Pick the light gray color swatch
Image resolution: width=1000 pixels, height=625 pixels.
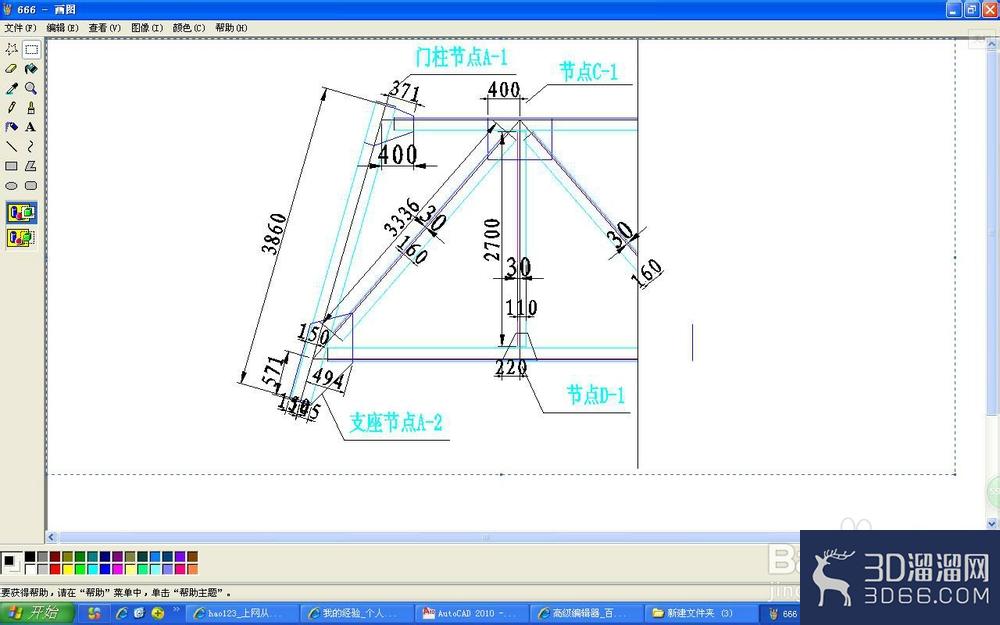(43, 569)
